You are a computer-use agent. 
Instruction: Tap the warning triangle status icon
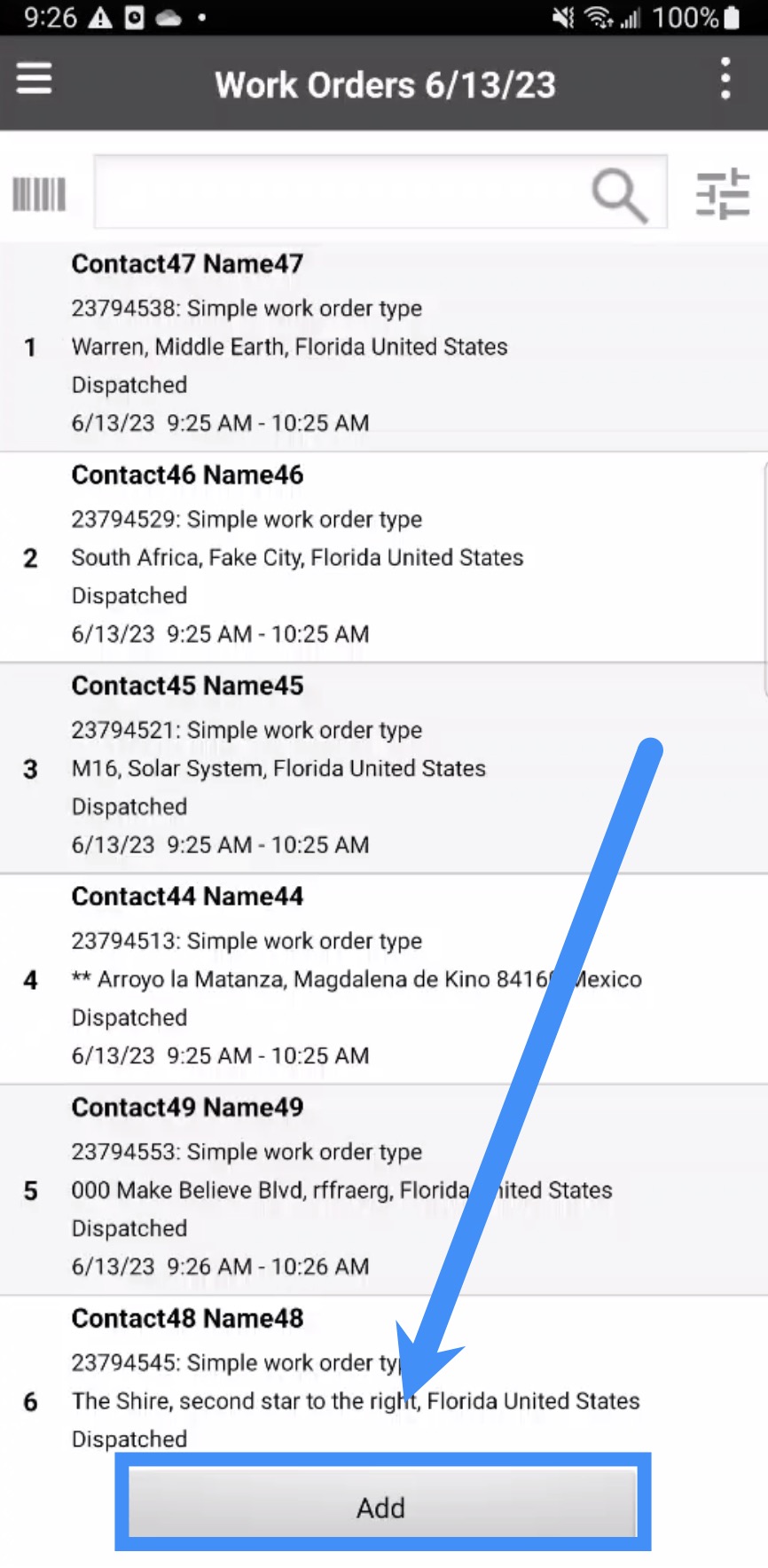[x=100, y=18]
